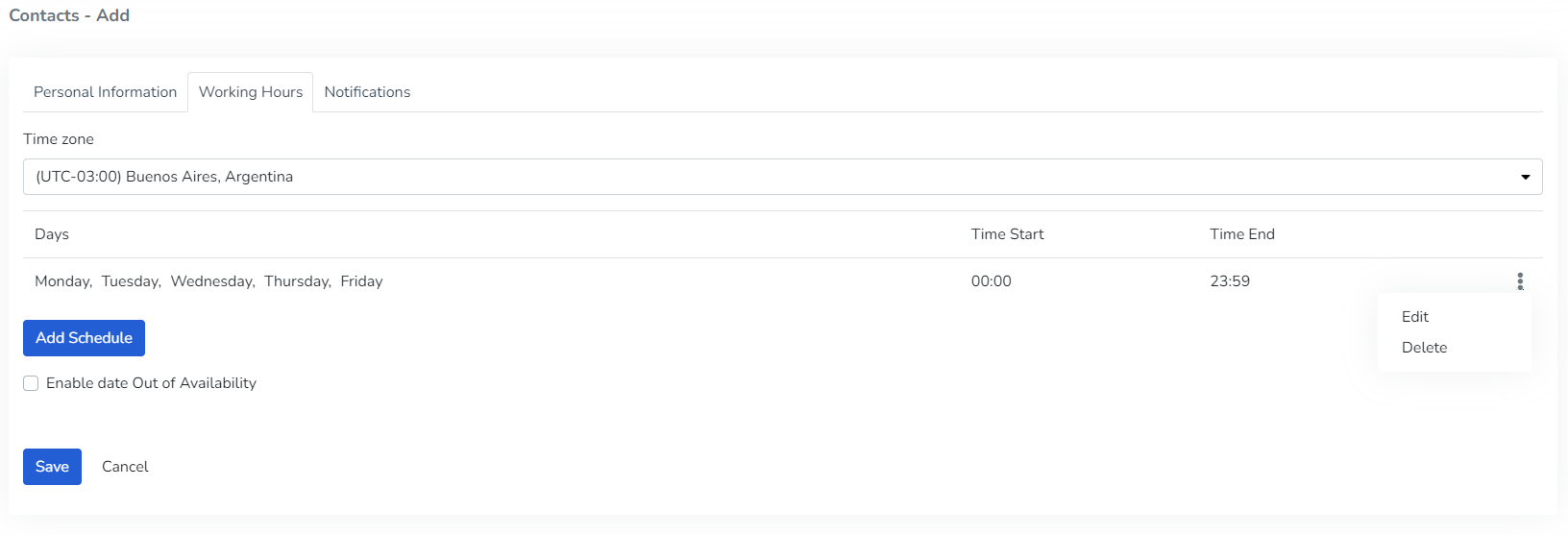Switch to the Personal Information tab
Image resolution: width=1568 pixels, height=535 pixels.
[x=105, y=92]
